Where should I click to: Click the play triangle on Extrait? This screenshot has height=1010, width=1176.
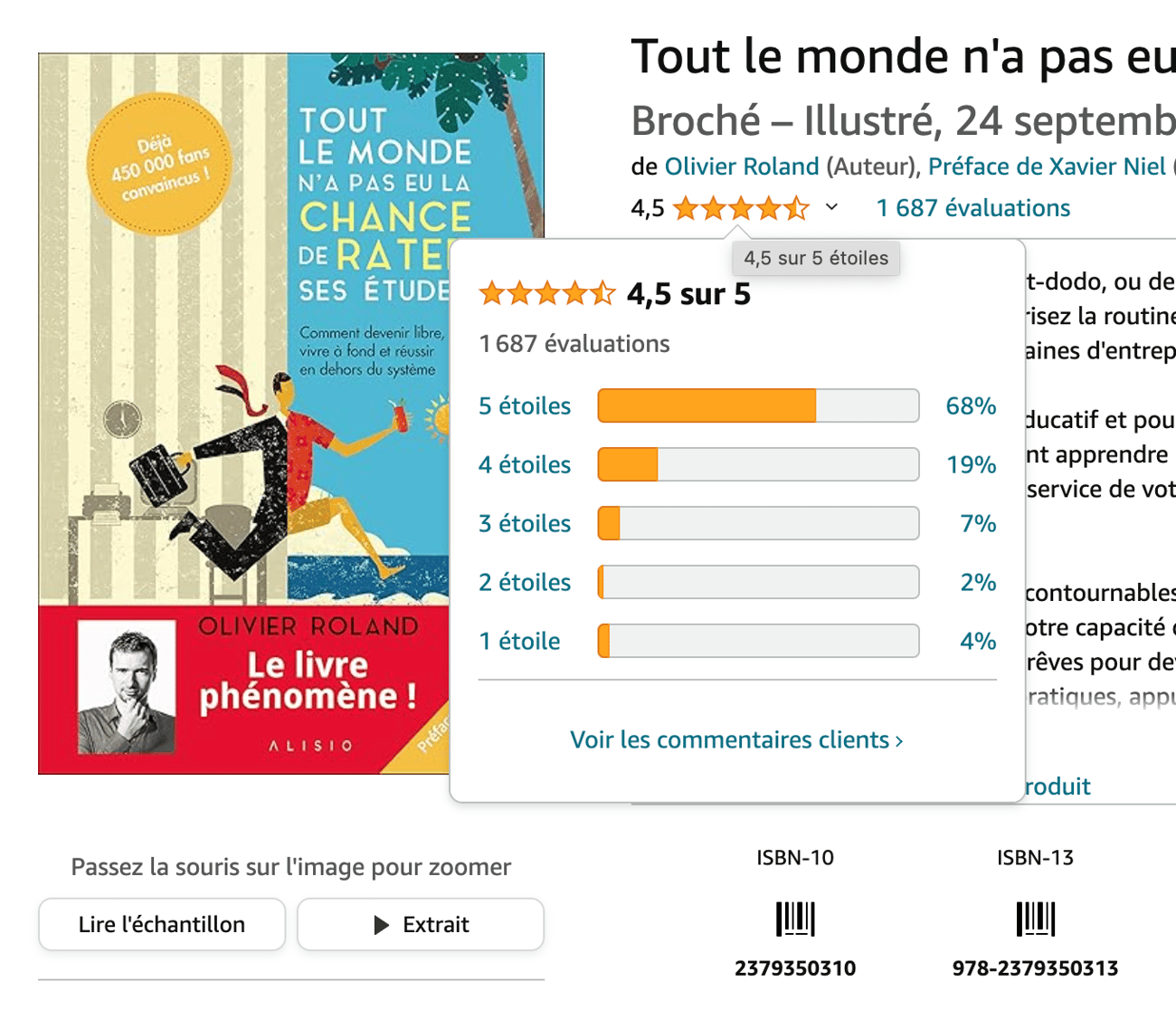382,924
